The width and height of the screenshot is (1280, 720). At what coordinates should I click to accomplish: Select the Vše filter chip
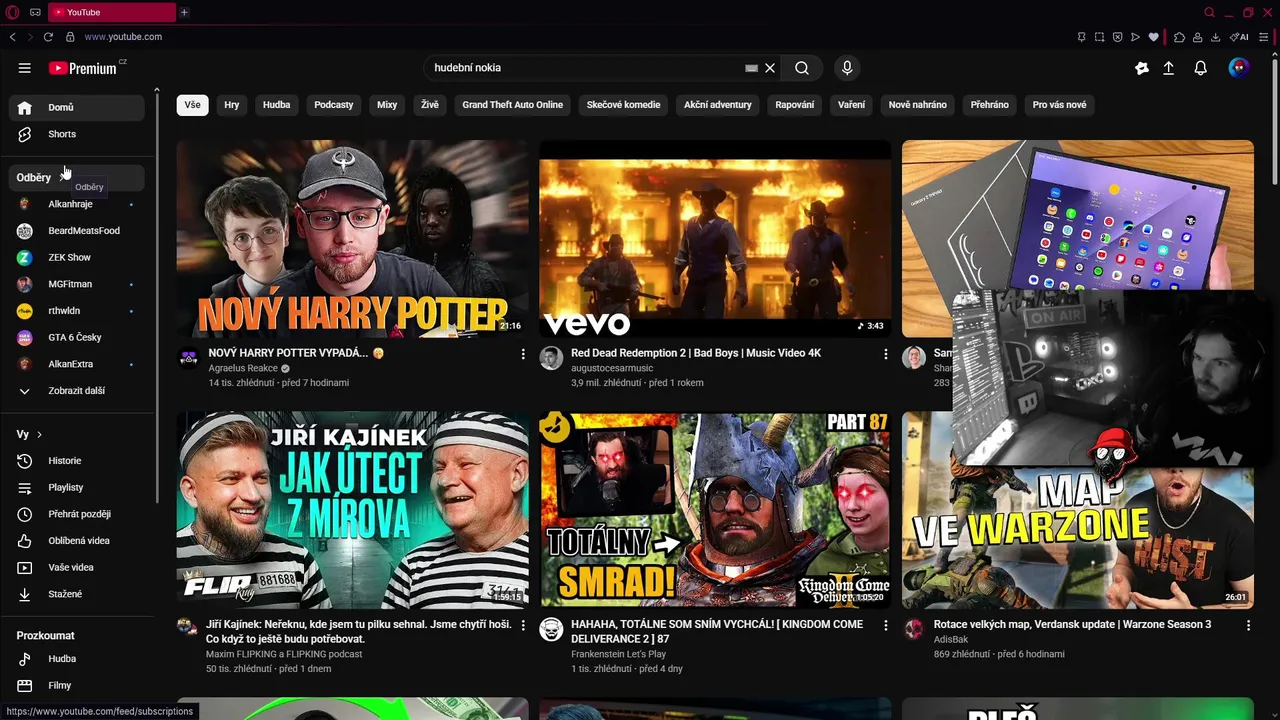coord(192,105)
